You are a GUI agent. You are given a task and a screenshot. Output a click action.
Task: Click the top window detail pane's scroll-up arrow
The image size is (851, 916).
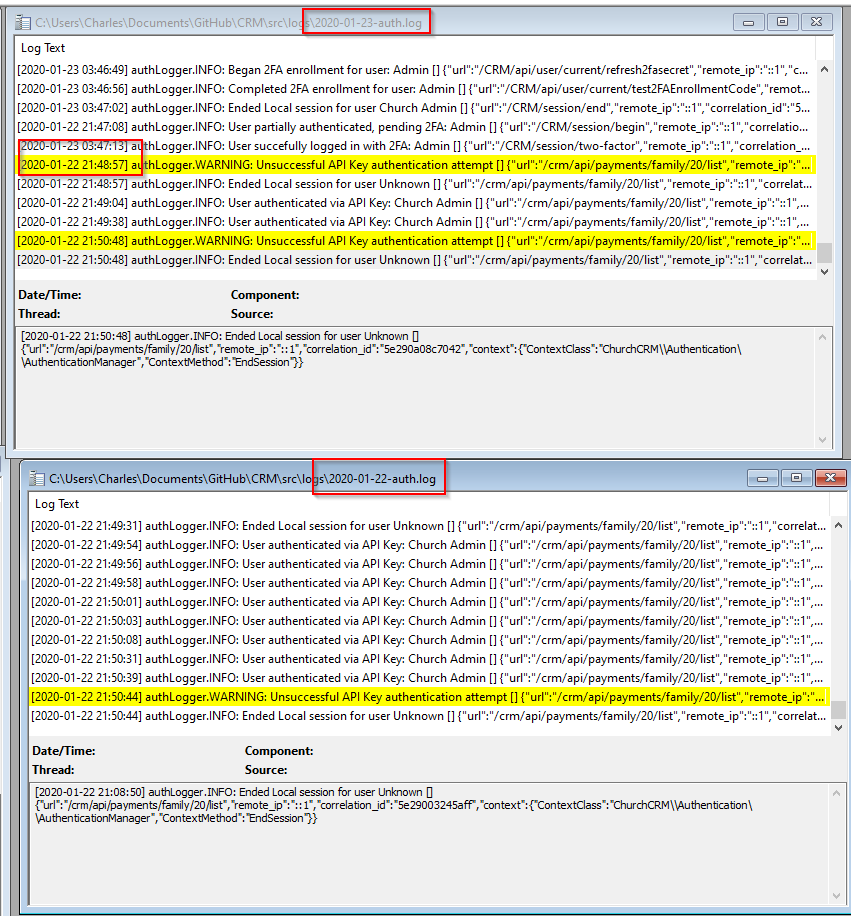(822, 337)
